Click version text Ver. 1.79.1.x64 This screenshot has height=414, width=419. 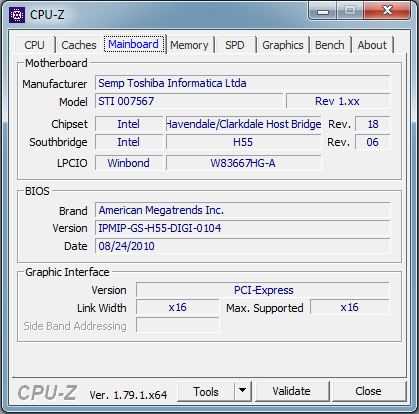click(x=128, y=395)
